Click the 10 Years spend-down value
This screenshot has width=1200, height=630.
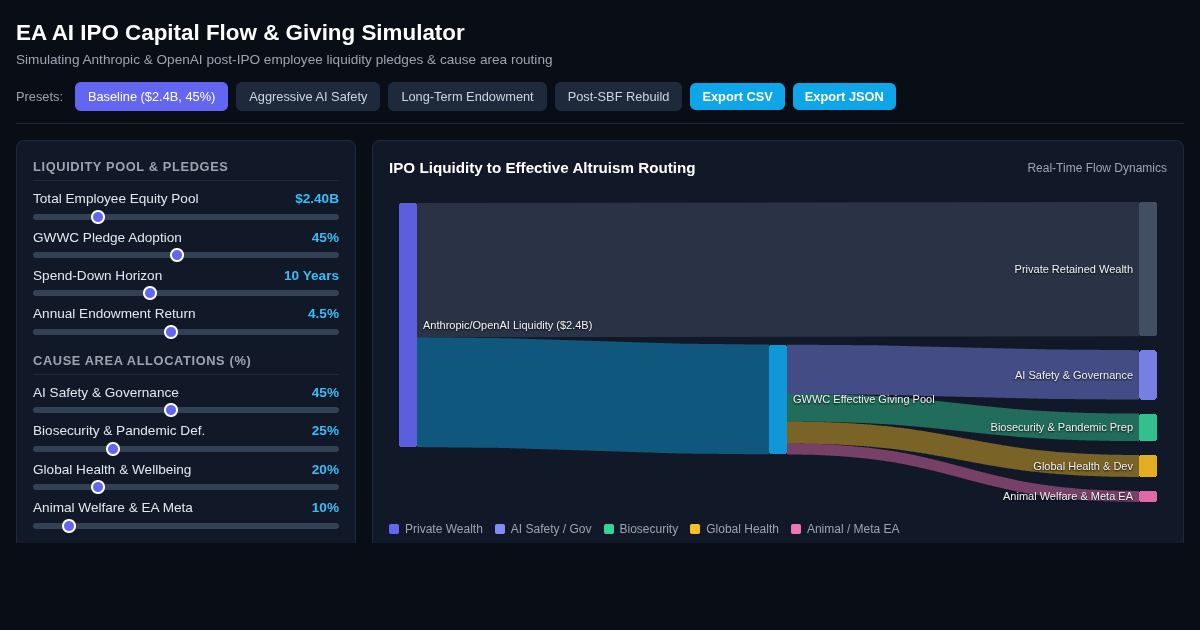pyautogui.click(x=311, y=275)
